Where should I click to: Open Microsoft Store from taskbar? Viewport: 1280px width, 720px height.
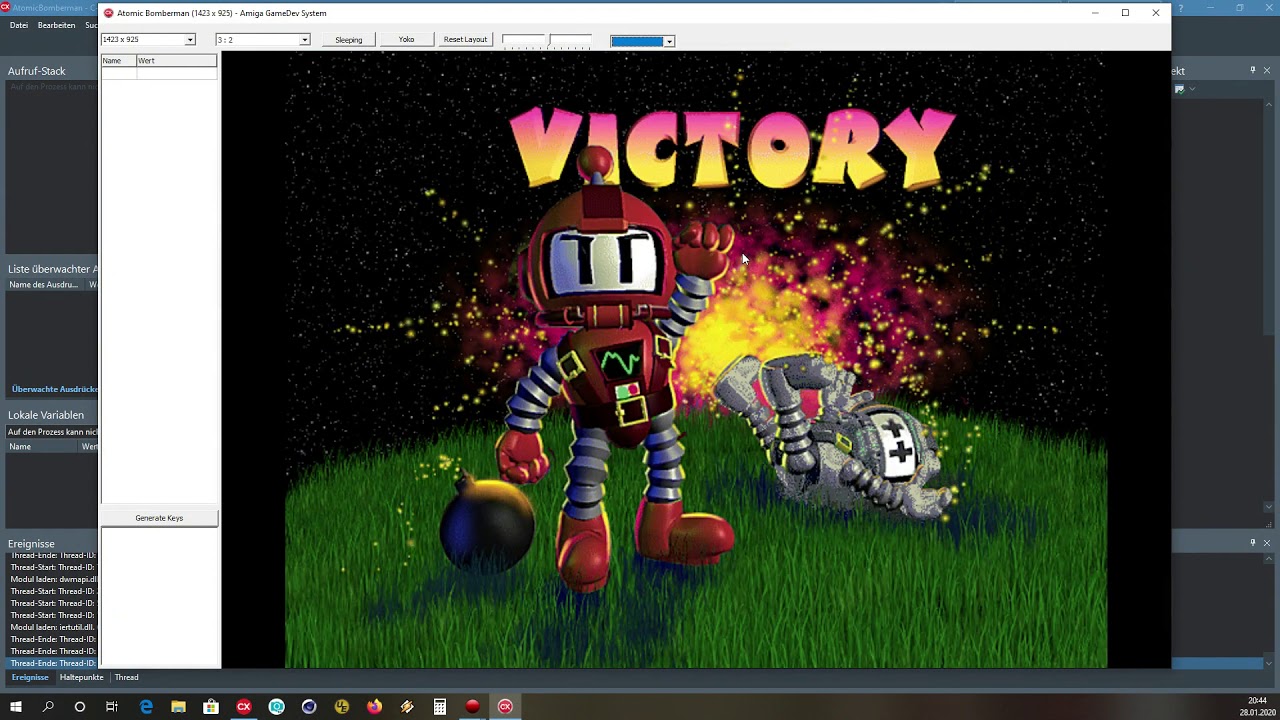(211, 707)
